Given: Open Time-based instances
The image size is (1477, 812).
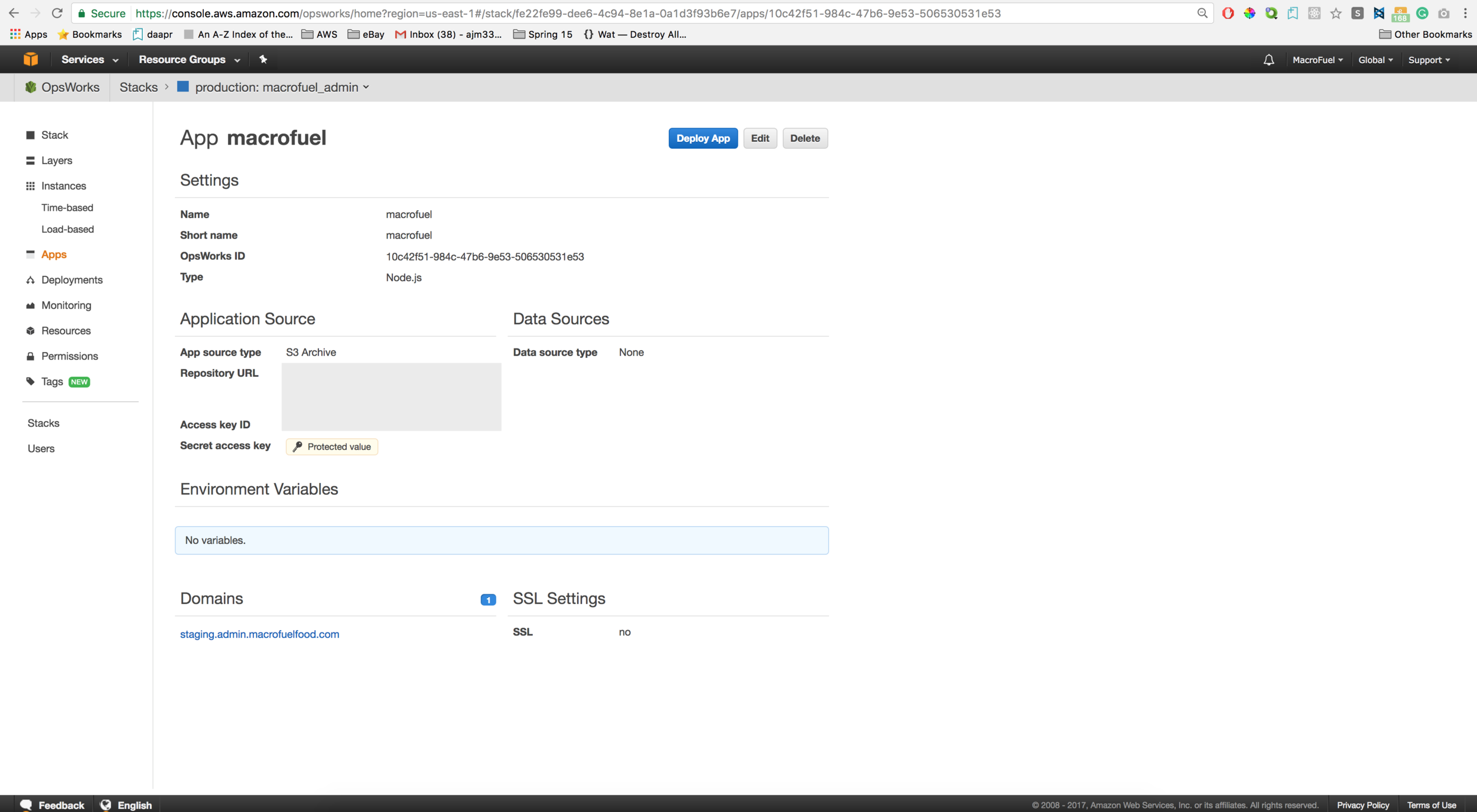Looking at the screenshot, I should click(x=67, y=208).
